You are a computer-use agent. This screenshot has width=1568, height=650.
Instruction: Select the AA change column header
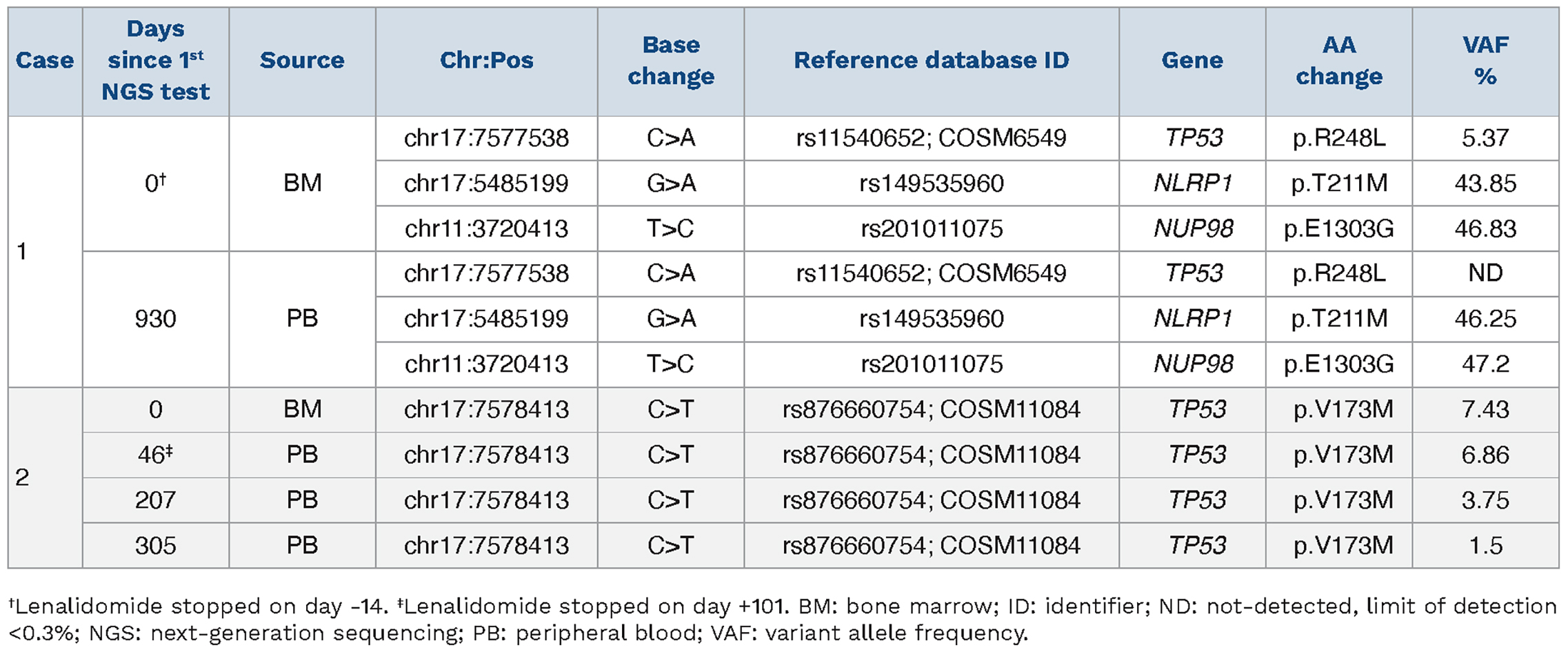click(1339, 61)
